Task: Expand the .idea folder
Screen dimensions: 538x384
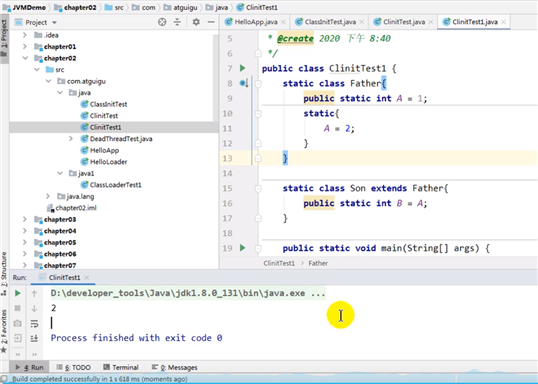Action: [25, 35]
